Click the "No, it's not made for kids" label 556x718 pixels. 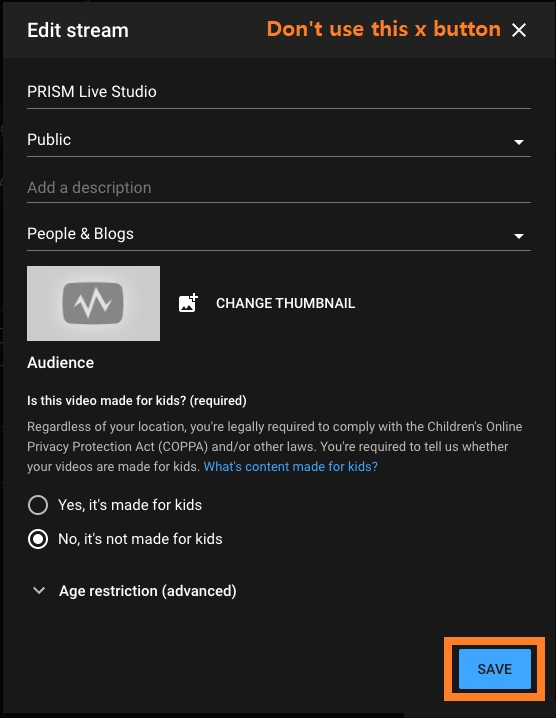click(x=140, y=539)
